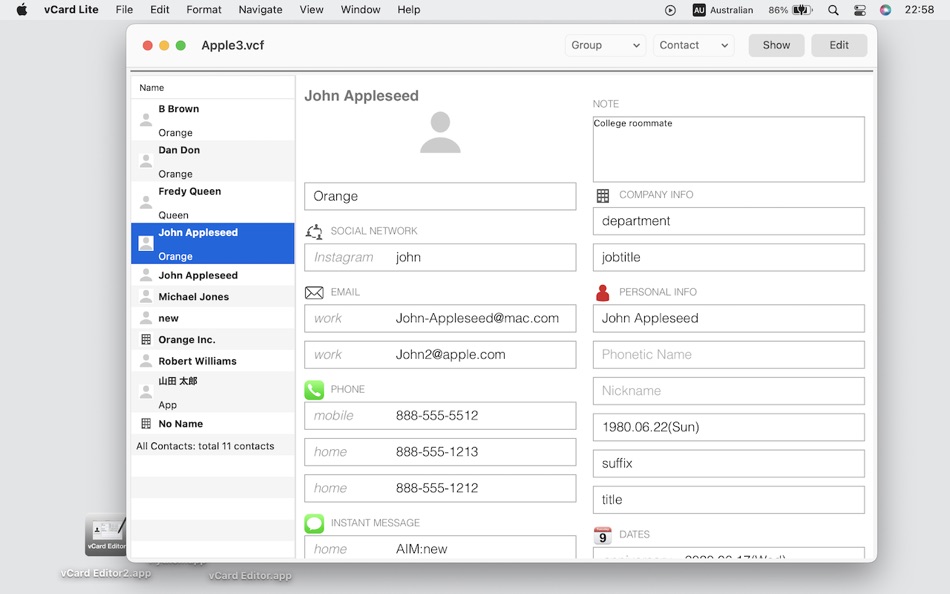Click the Social Network section icon
This screenshot has height=594, width=950.
(x=314, y=232)
